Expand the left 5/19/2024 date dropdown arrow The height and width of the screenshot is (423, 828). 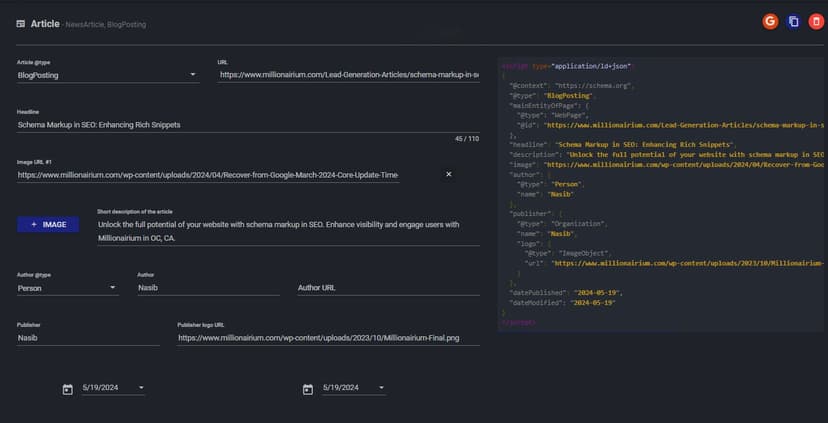pyautogui.click(x=141, y=388)
